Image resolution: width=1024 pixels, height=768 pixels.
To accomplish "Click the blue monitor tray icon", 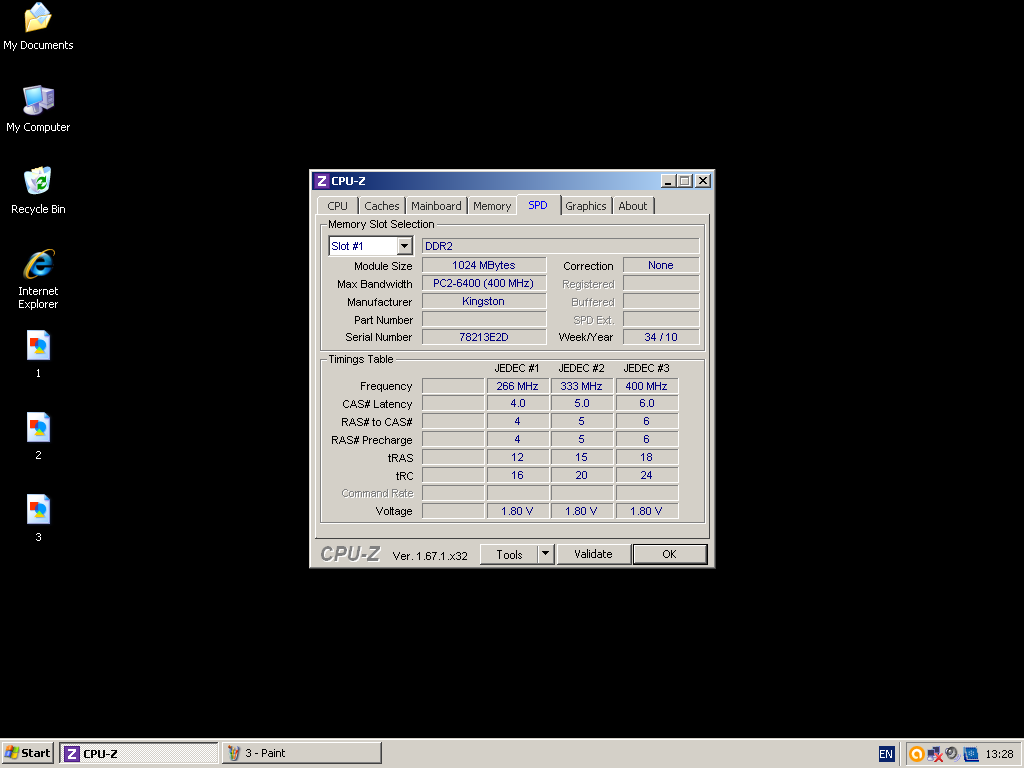I will (971, 754).
